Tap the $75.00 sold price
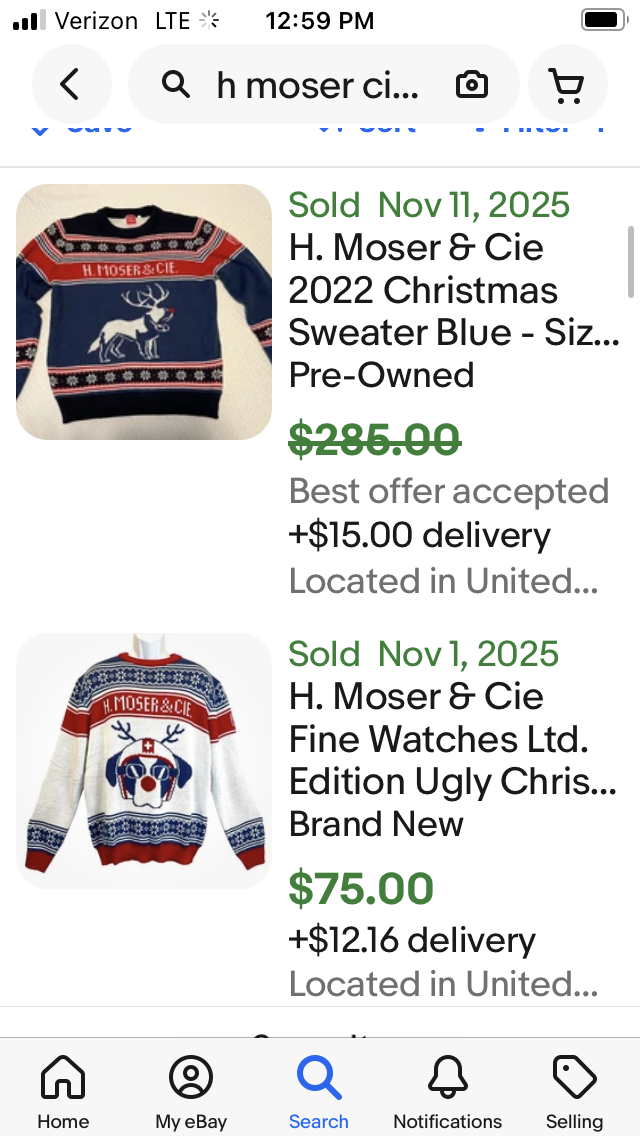640x1136 pixels. point(361,888)
